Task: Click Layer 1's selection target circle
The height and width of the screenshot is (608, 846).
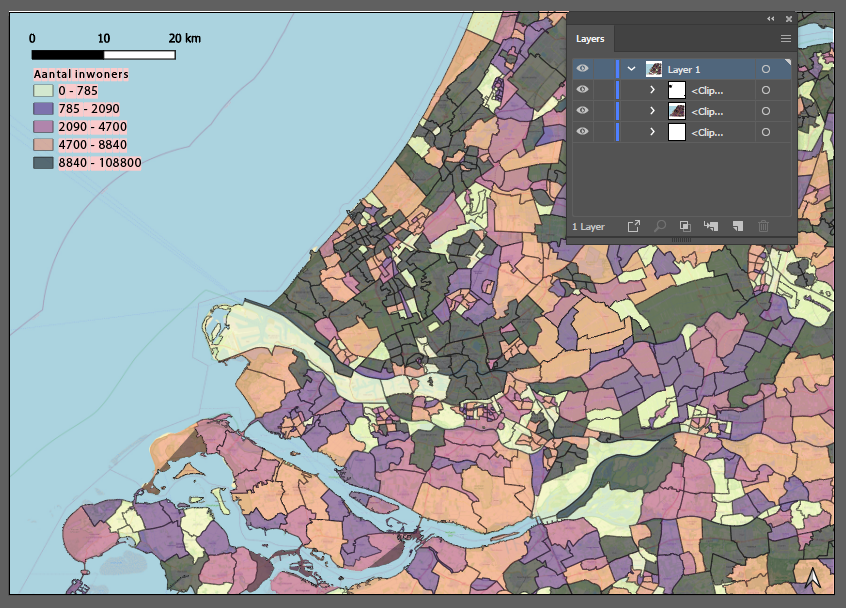Action: pos(766,69)
